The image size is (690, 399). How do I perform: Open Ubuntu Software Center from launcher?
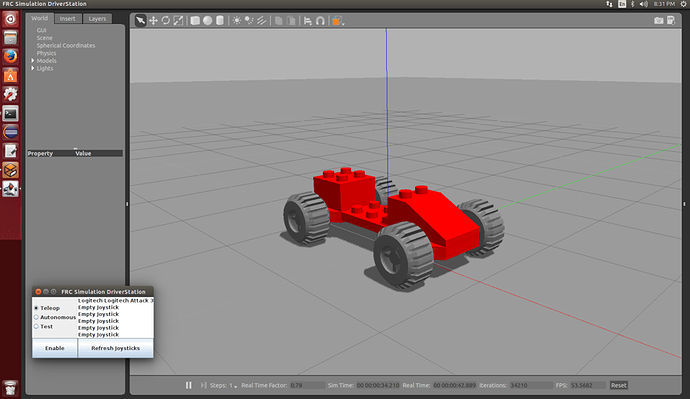[10, 76]
